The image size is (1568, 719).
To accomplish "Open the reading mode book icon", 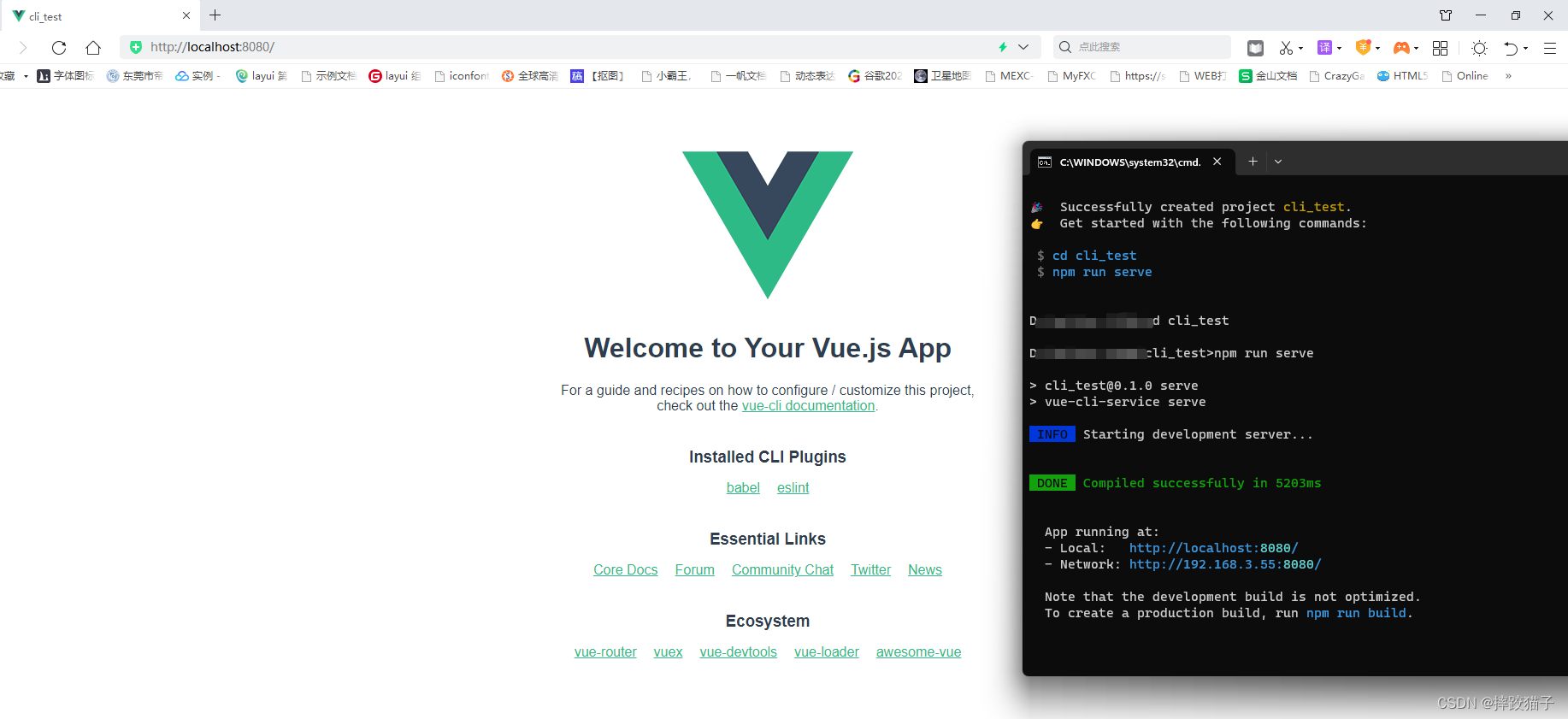I will 1255,48.
